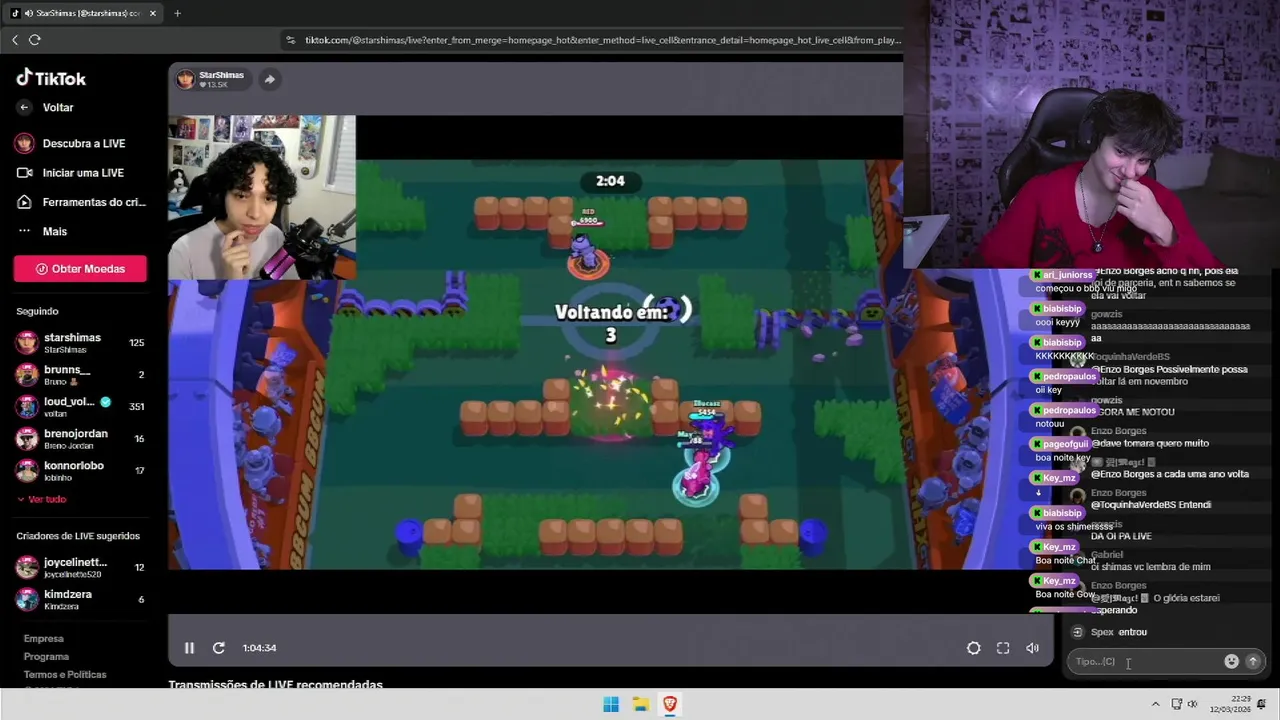The image size is (1280, 720).
Task: Go back in the browser
Action: coord(15,40)
